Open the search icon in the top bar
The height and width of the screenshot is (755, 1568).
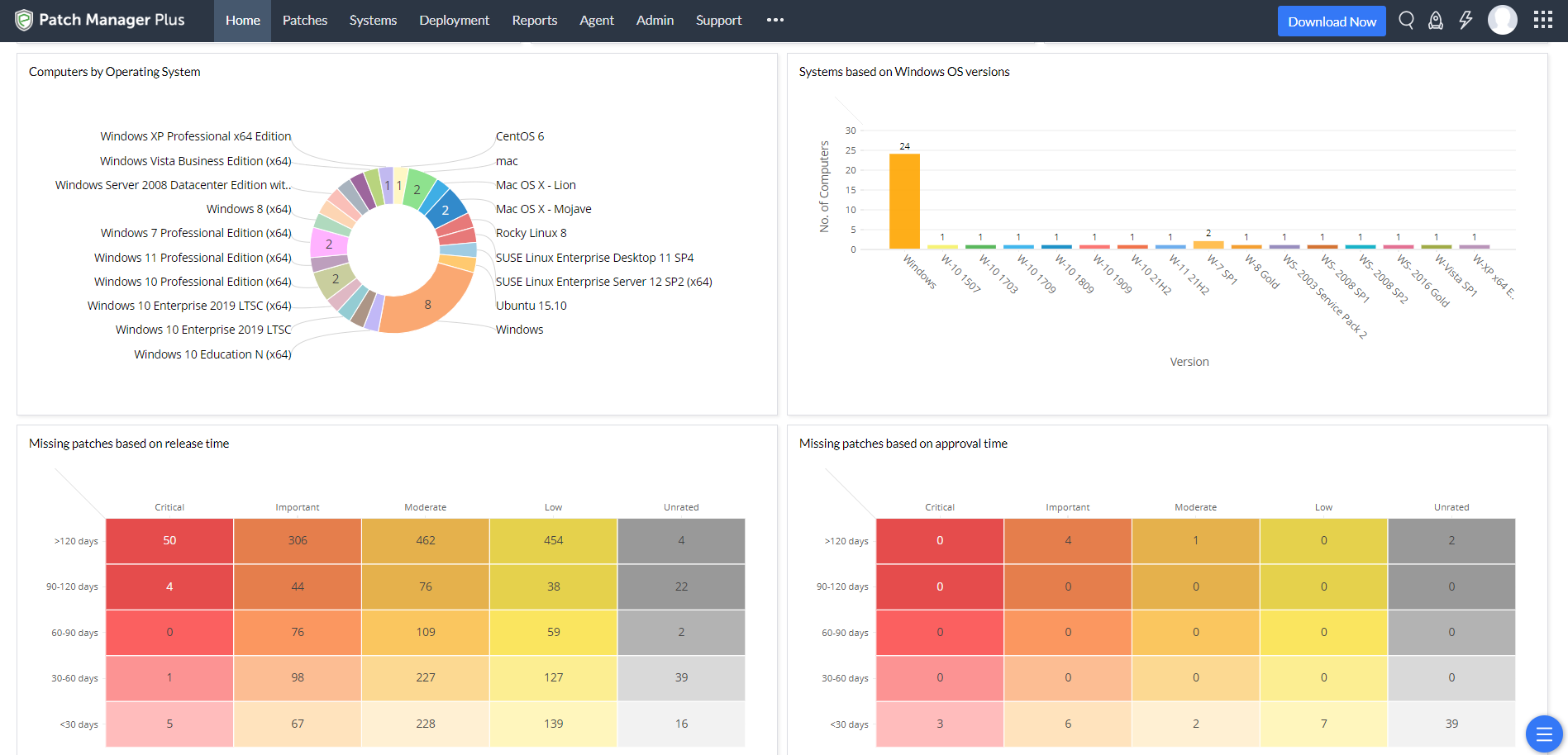point(1406,20)
